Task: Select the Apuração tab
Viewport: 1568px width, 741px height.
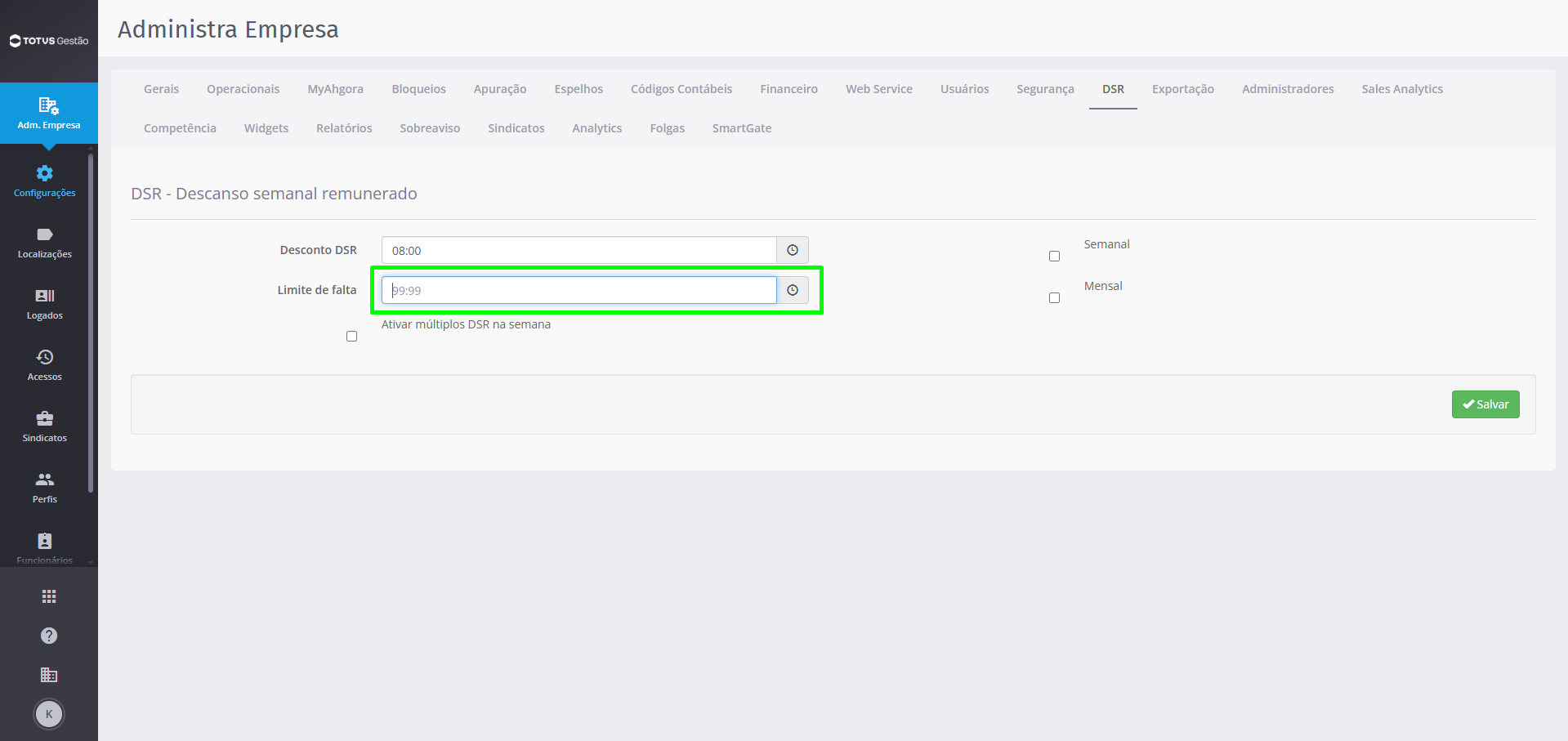Action: click(x=500, y=89)
